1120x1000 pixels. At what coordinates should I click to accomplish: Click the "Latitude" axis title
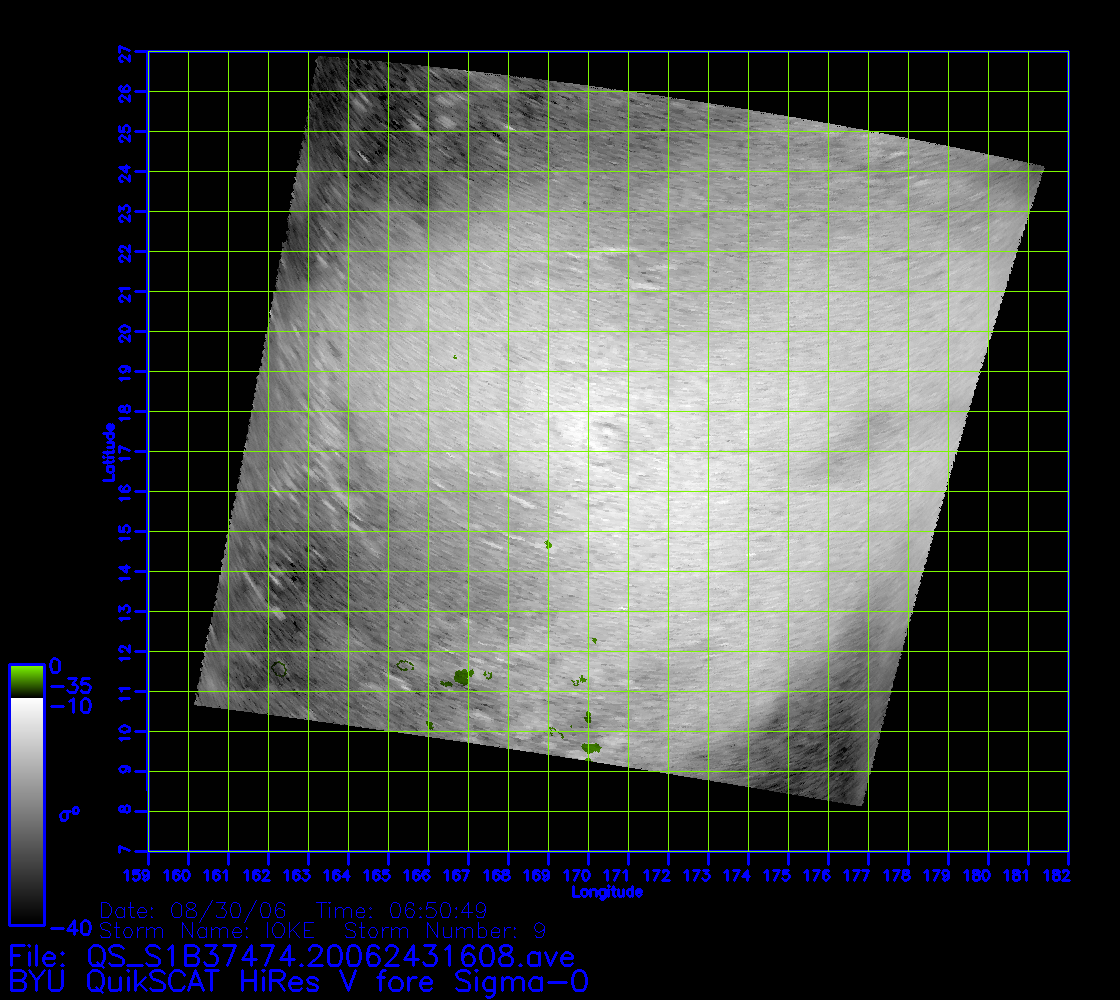(x=108, y=451)
